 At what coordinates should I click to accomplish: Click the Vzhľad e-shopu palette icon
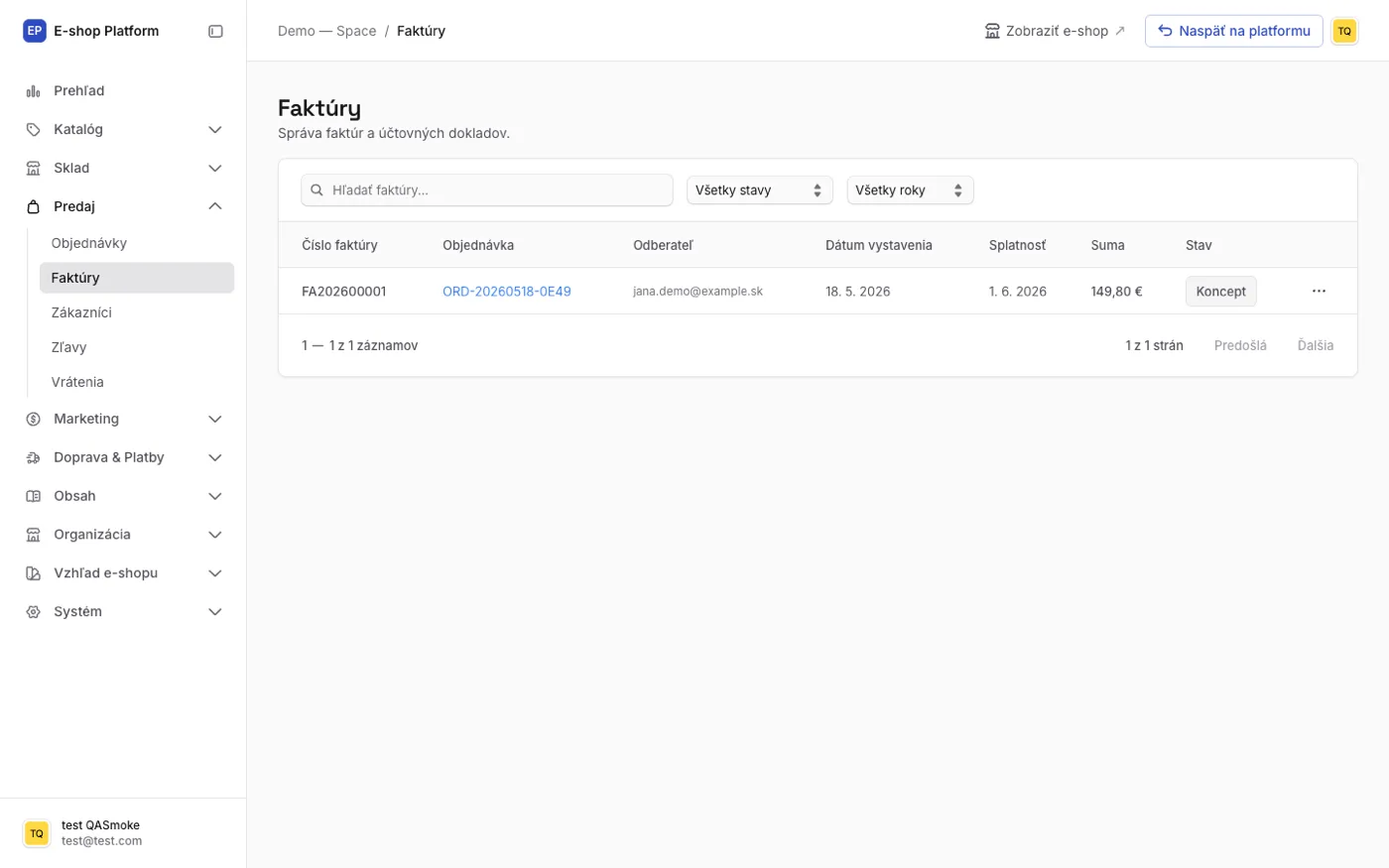point(33,574)
